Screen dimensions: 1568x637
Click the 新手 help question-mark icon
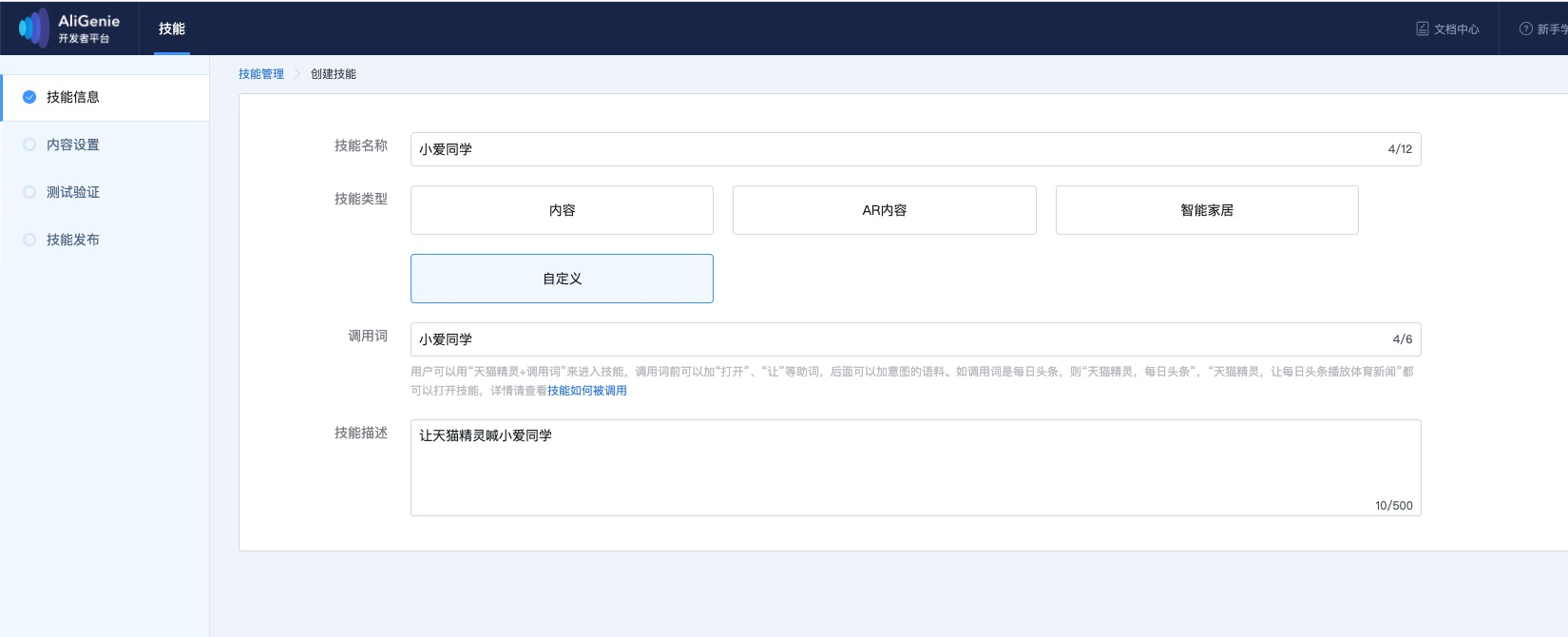point(1525,29)
